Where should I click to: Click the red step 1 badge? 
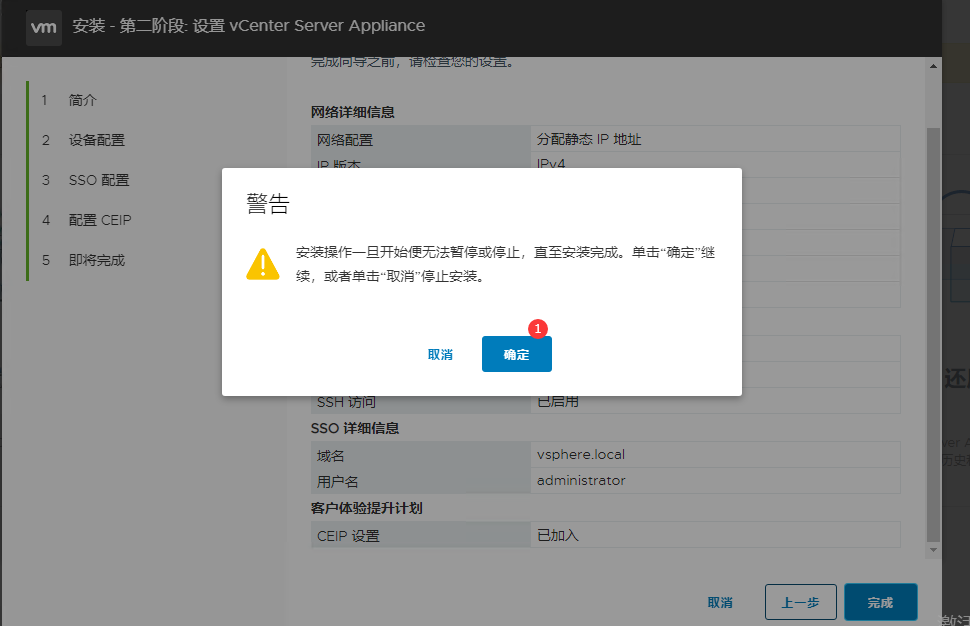coord(538,329)
